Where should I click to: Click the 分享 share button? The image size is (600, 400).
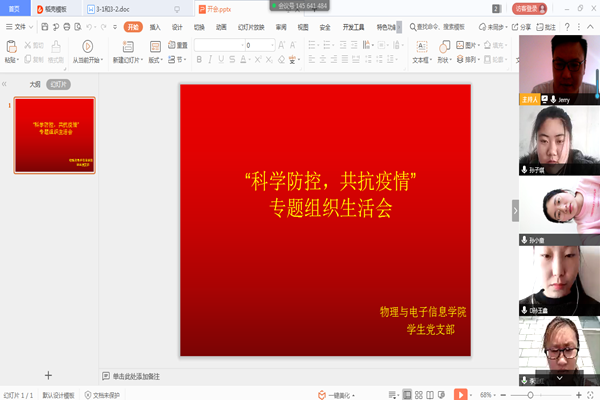[x=522, y=27]
